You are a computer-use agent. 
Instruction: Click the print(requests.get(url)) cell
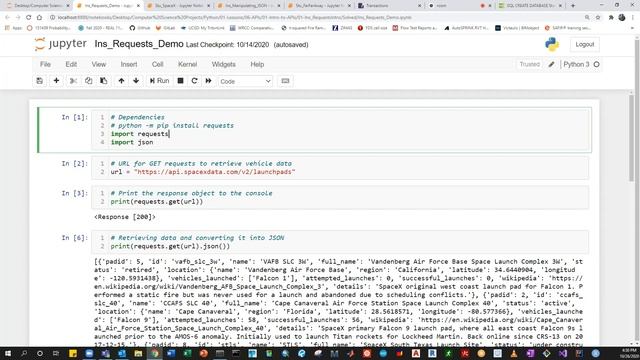340,198
